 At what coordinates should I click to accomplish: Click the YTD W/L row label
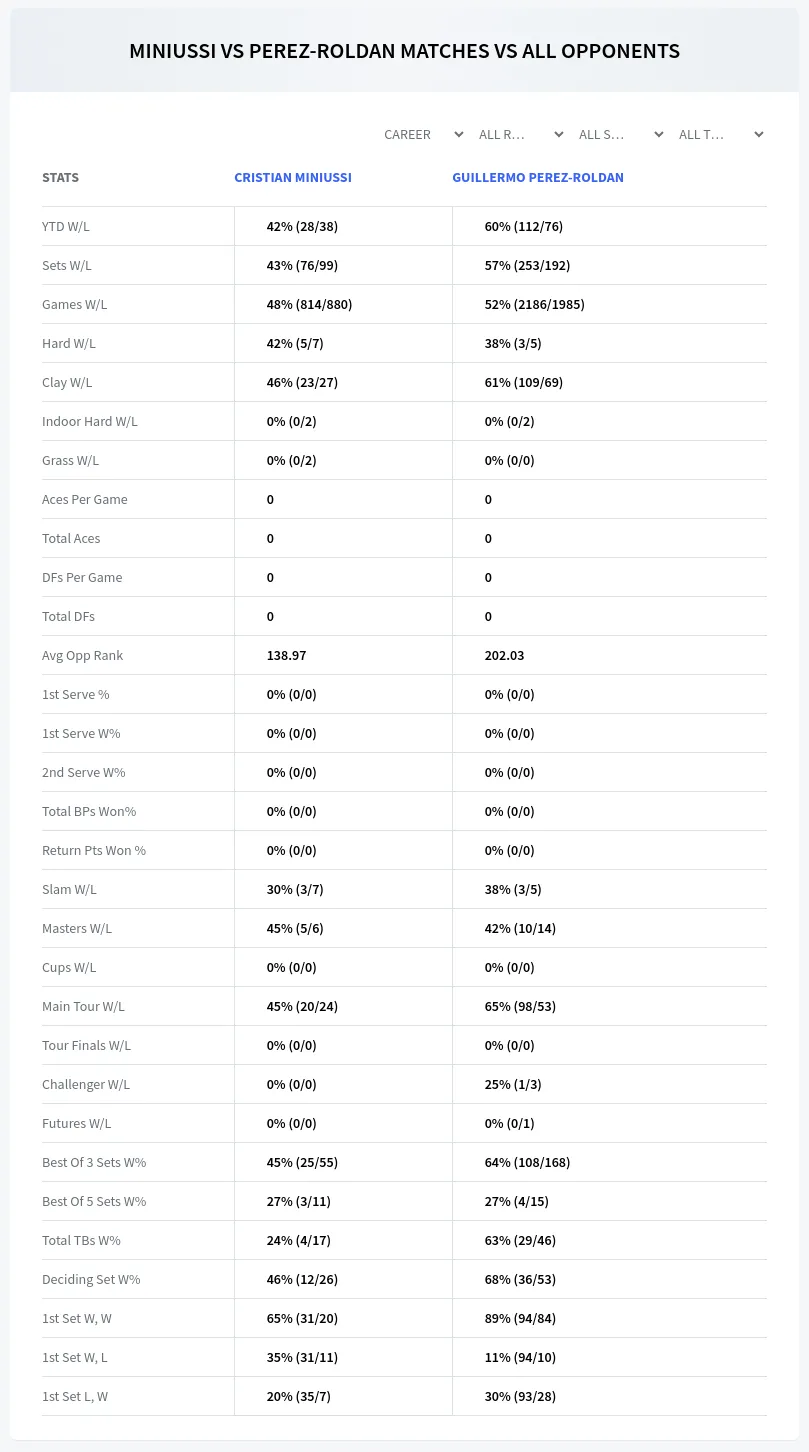tap(66, 226)
